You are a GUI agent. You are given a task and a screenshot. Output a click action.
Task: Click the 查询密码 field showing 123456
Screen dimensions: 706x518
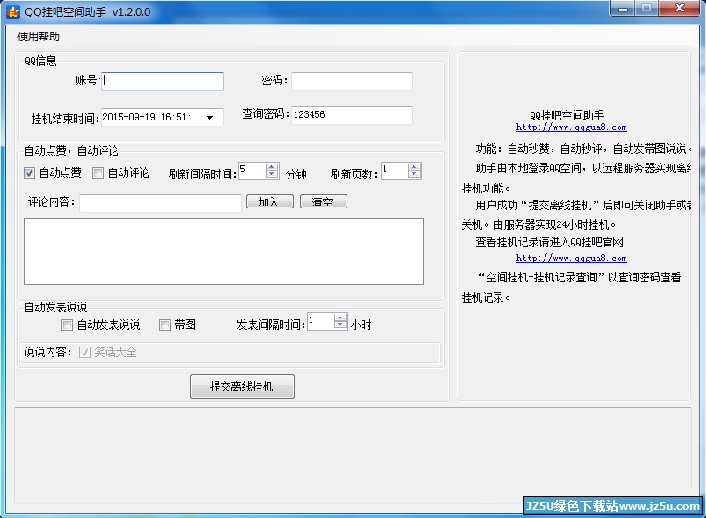coord(352,115)
